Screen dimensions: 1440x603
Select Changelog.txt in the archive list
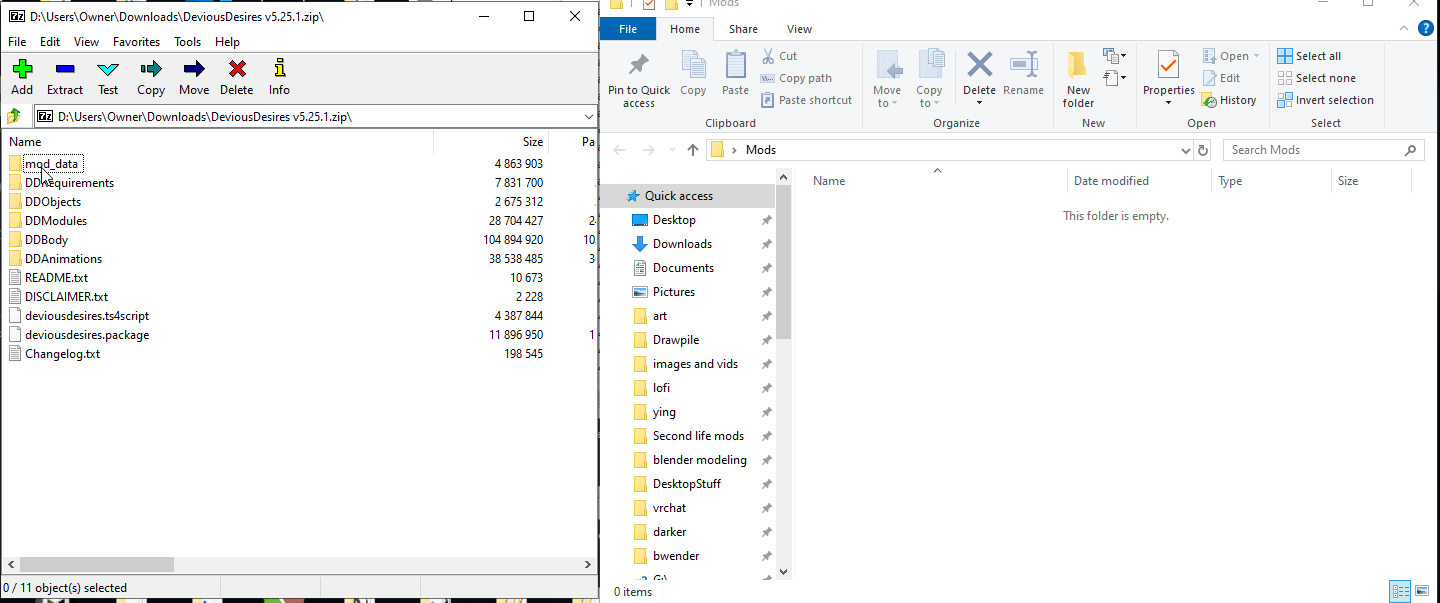(x=62, y=354)
